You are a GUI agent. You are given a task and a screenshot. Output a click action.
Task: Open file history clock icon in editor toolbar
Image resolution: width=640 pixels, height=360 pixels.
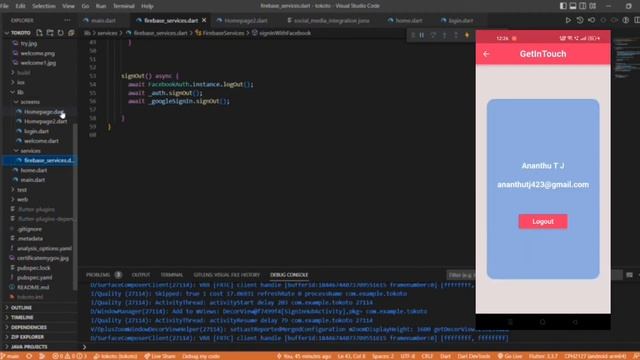click(x=580, y=20)
